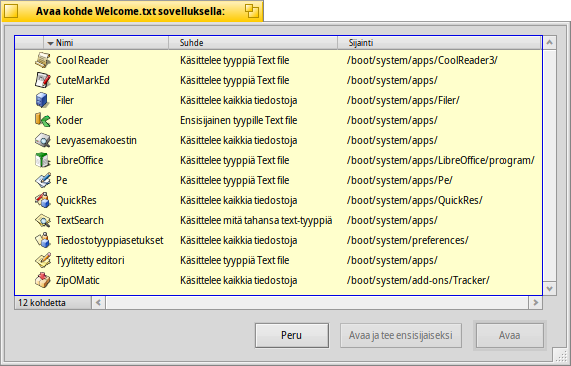Click the vertical scrollbar down arrow
Viewport: 571px width, 366px height.
point(550,289)
